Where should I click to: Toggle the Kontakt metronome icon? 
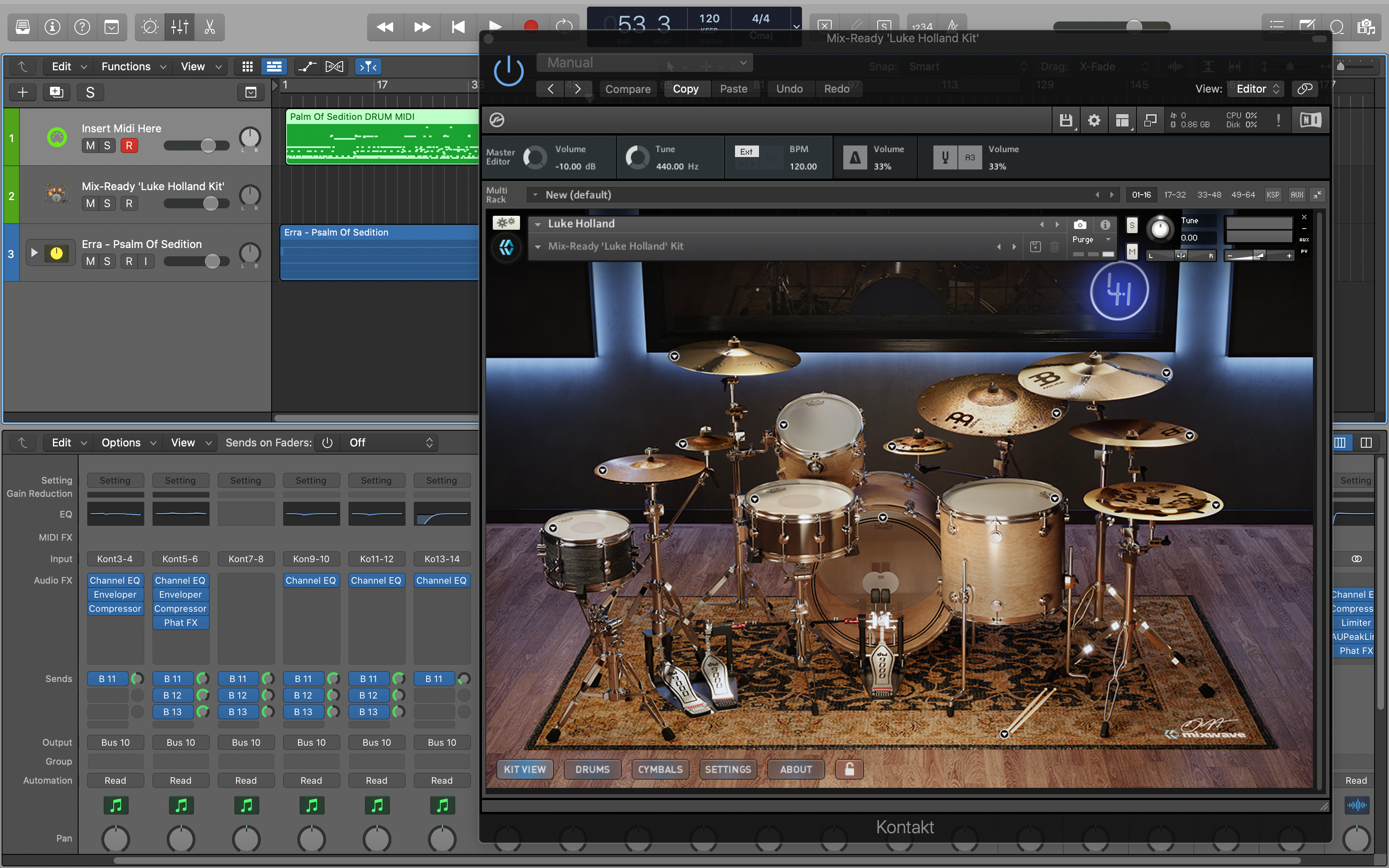(854, 157)
